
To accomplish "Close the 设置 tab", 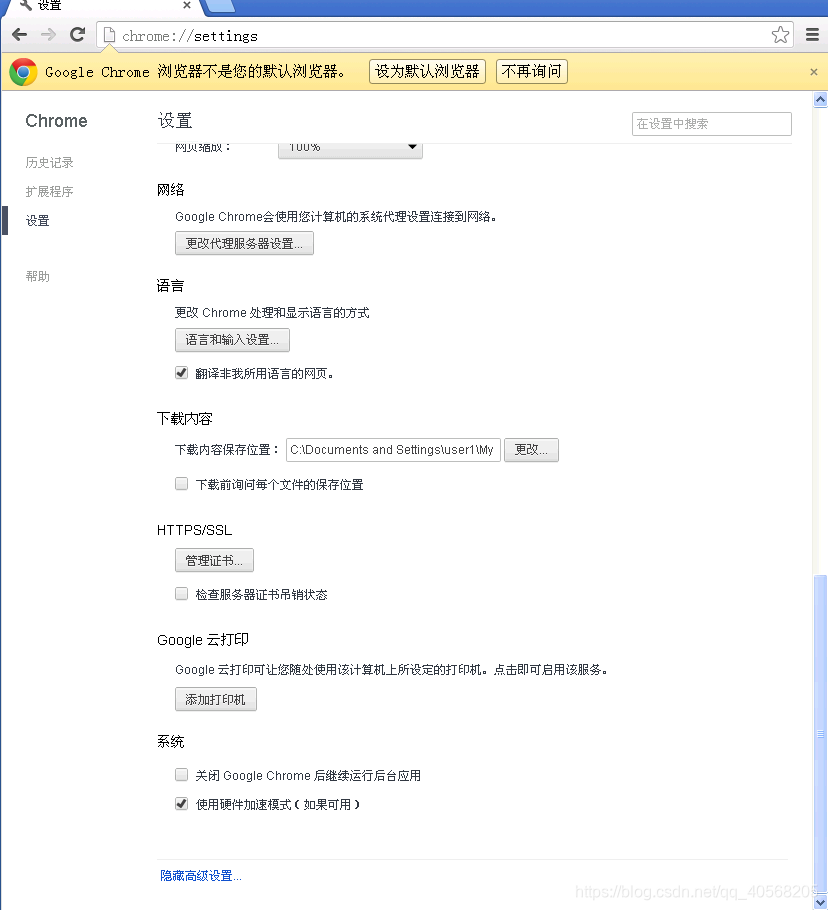I will (x=187, y=5).
